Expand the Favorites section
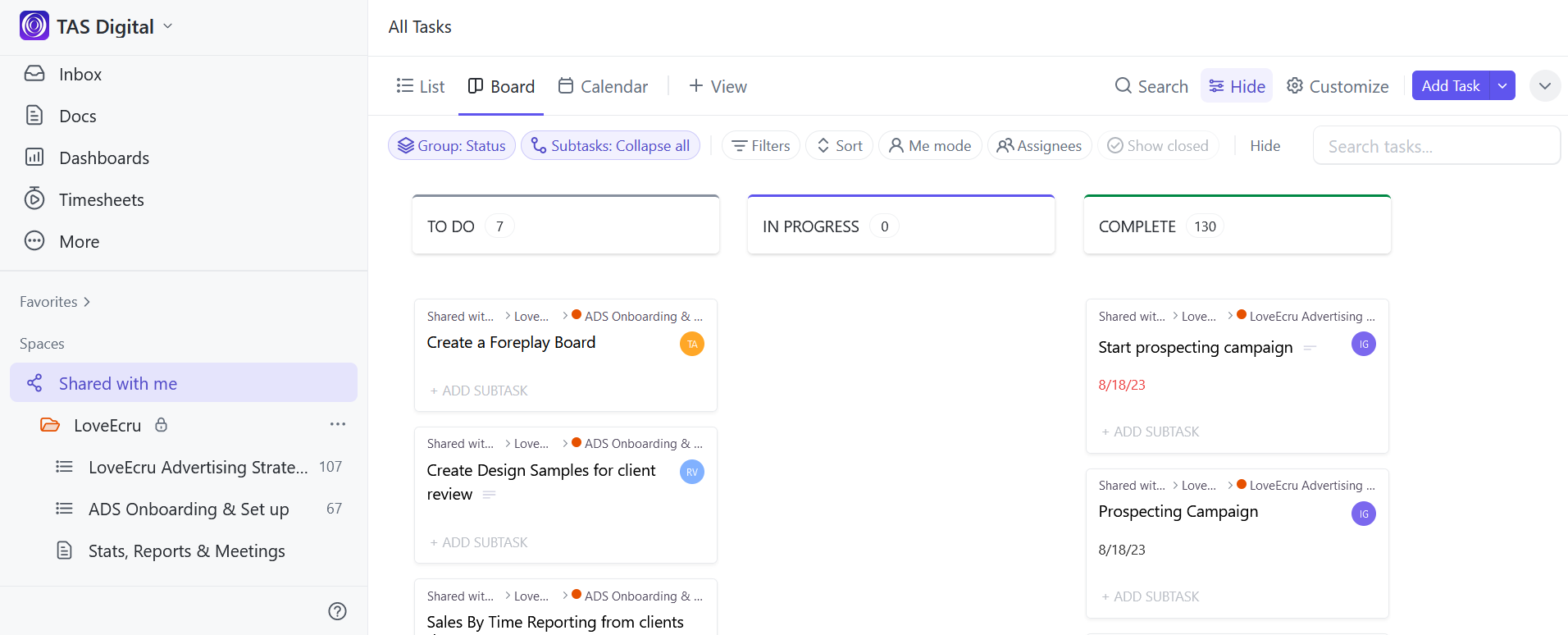This screenshot has width=1568, height=635. [x=55, y=302]
